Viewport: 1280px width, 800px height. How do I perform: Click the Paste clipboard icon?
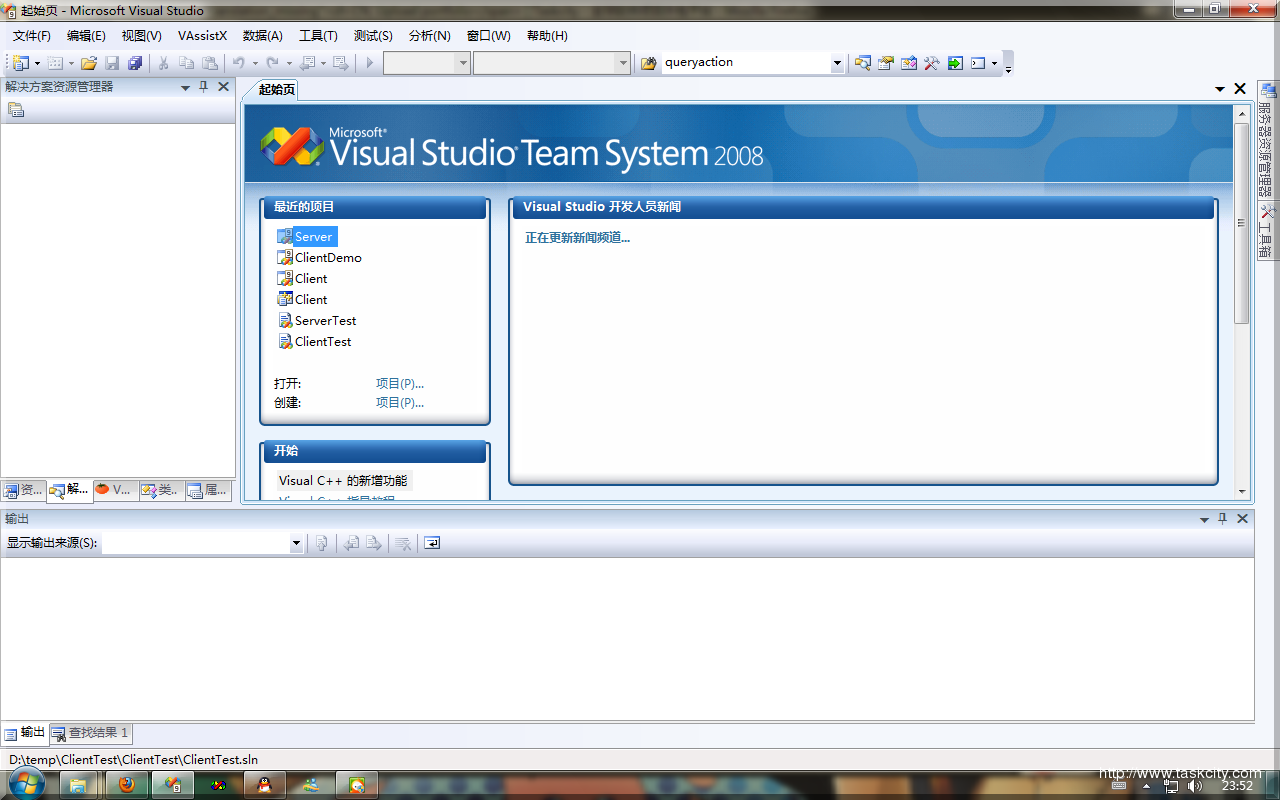pos(208,63)
